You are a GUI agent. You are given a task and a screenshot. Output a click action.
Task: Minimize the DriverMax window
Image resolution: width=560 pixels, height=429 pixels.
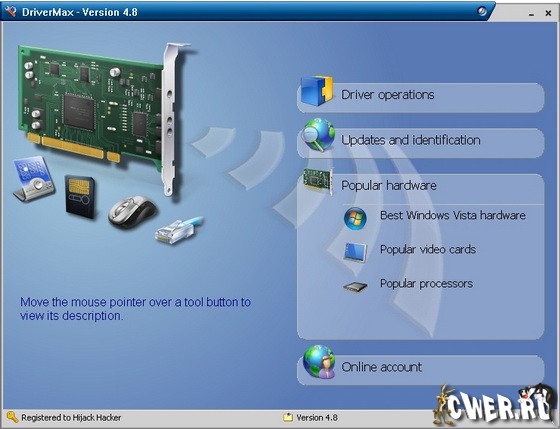click(531, 13)
